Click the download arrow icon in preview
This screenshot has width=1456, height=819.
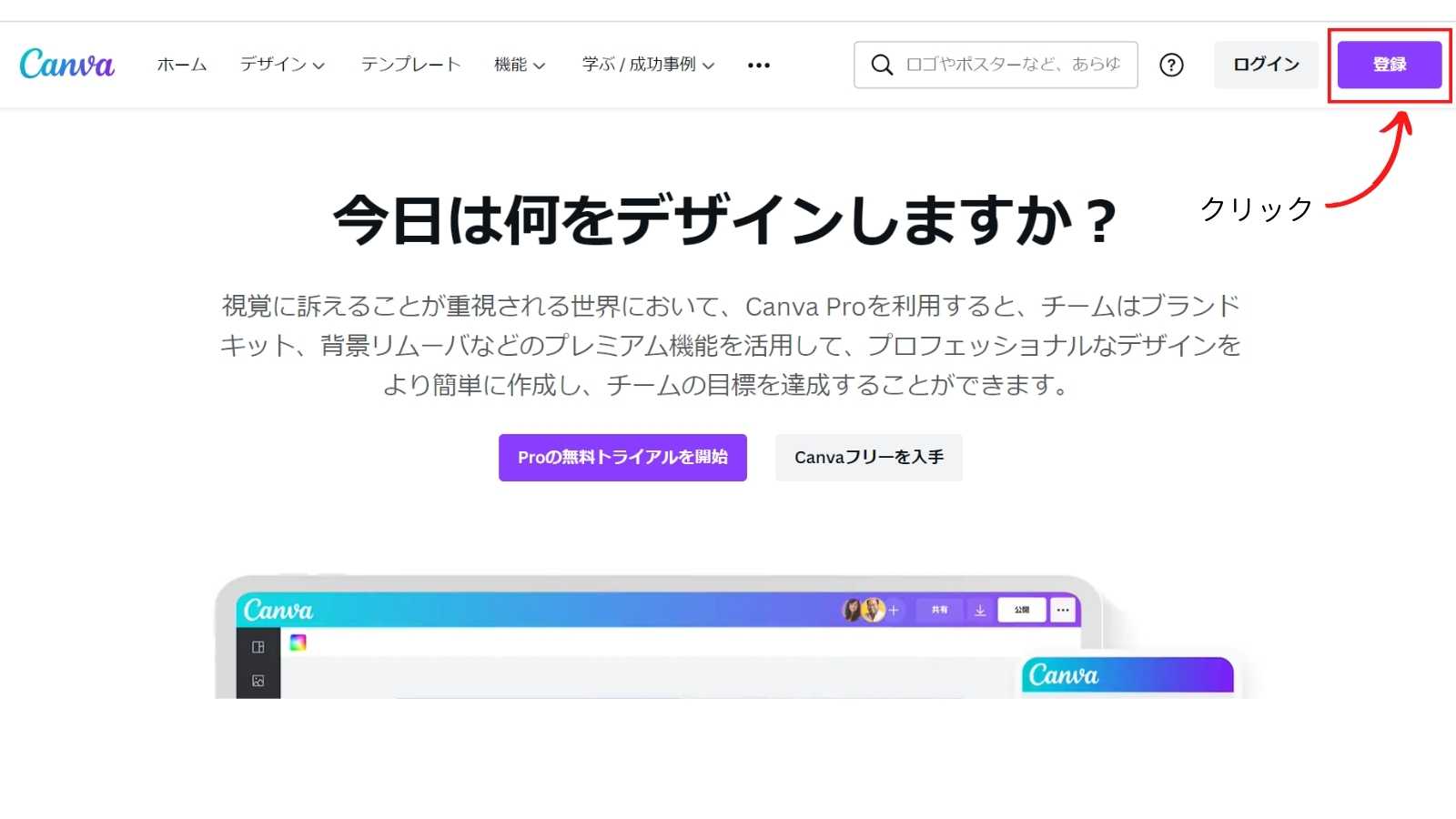(x=980, y=611)
